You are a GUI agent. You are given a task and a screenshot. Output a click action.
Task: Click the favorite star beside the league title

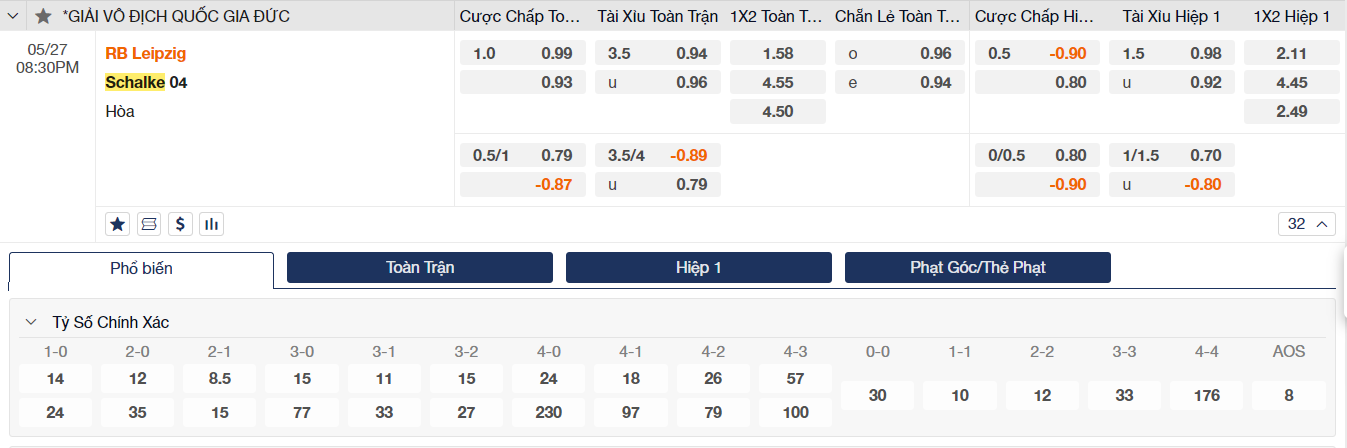point(43,16)
